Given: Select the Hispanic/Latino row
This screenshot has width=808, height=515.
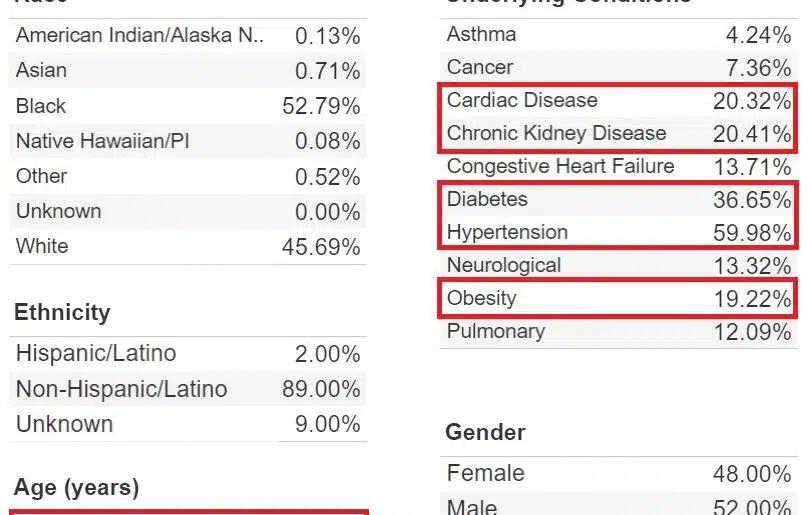Looking at the screenshot, I should point(188,354).
